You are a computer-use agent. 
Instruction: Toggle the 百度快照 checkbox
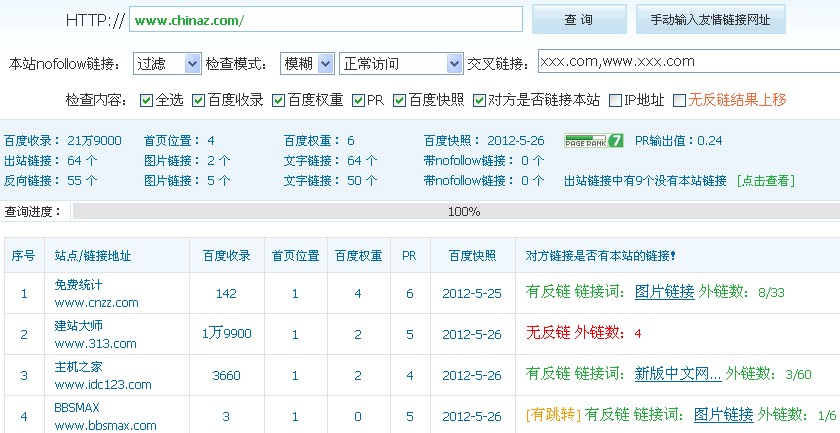(x=400, y=100)
